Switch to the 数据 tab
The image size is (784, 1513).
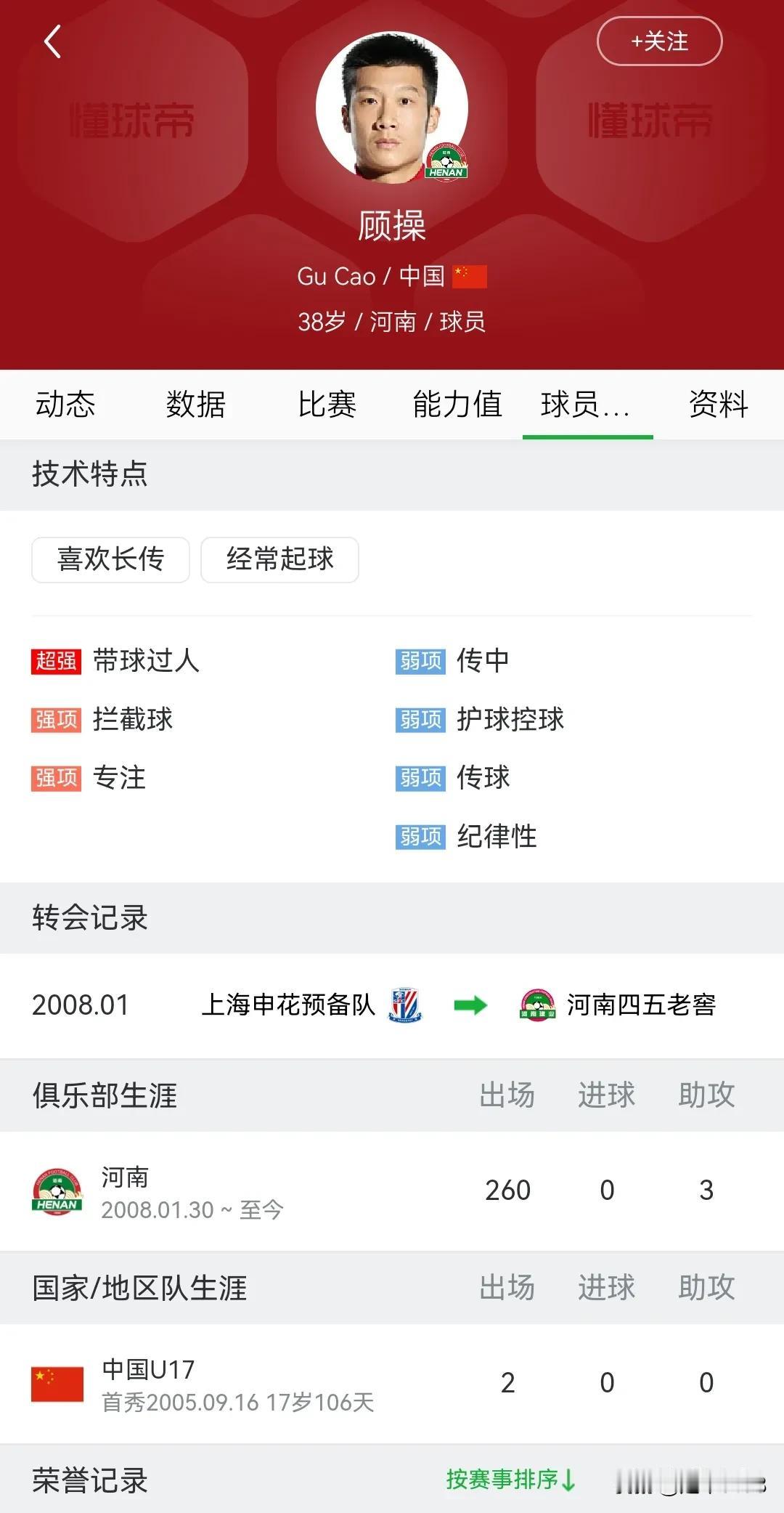196,404
